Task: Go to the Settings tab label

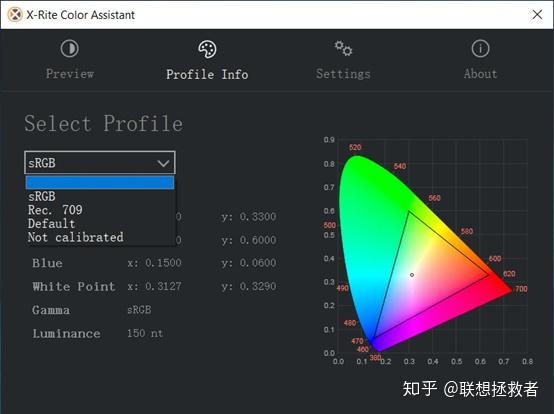Action: coord(343,74)
